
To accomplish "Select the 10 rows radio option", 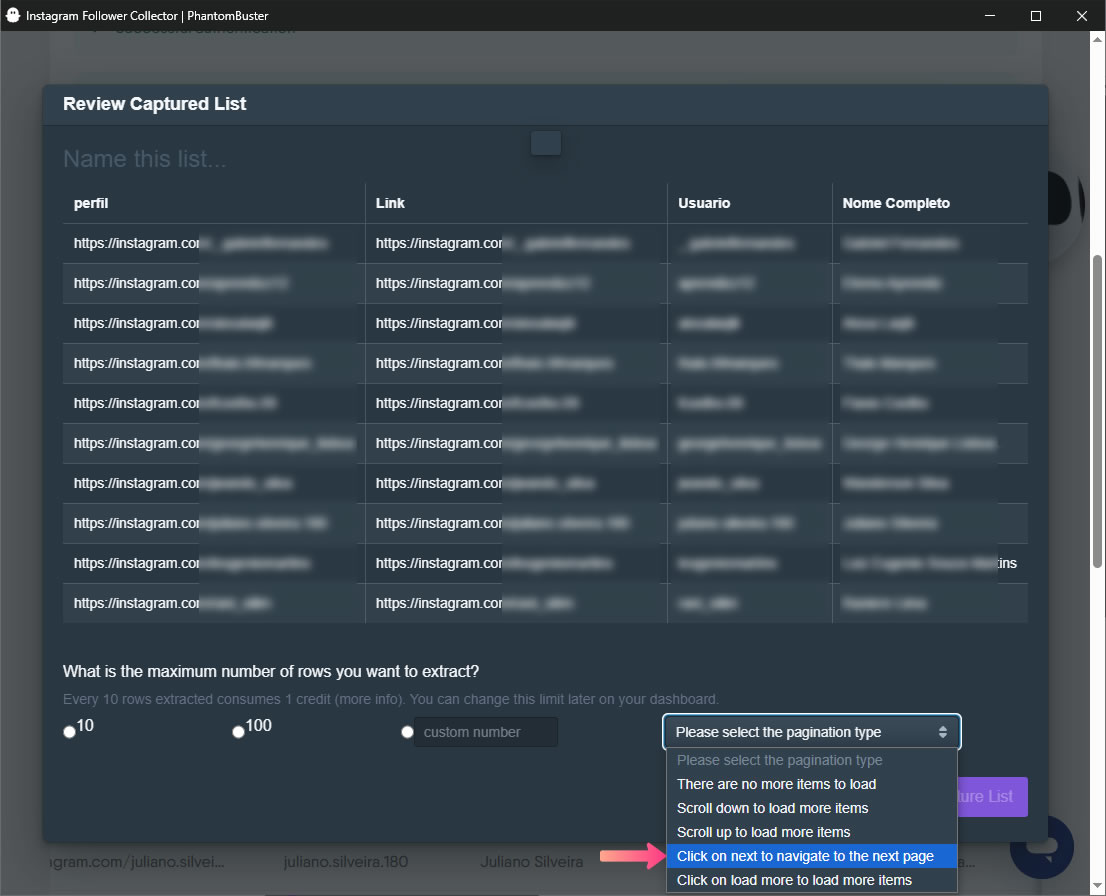I will pyautogui.click(x=69, y=732).
